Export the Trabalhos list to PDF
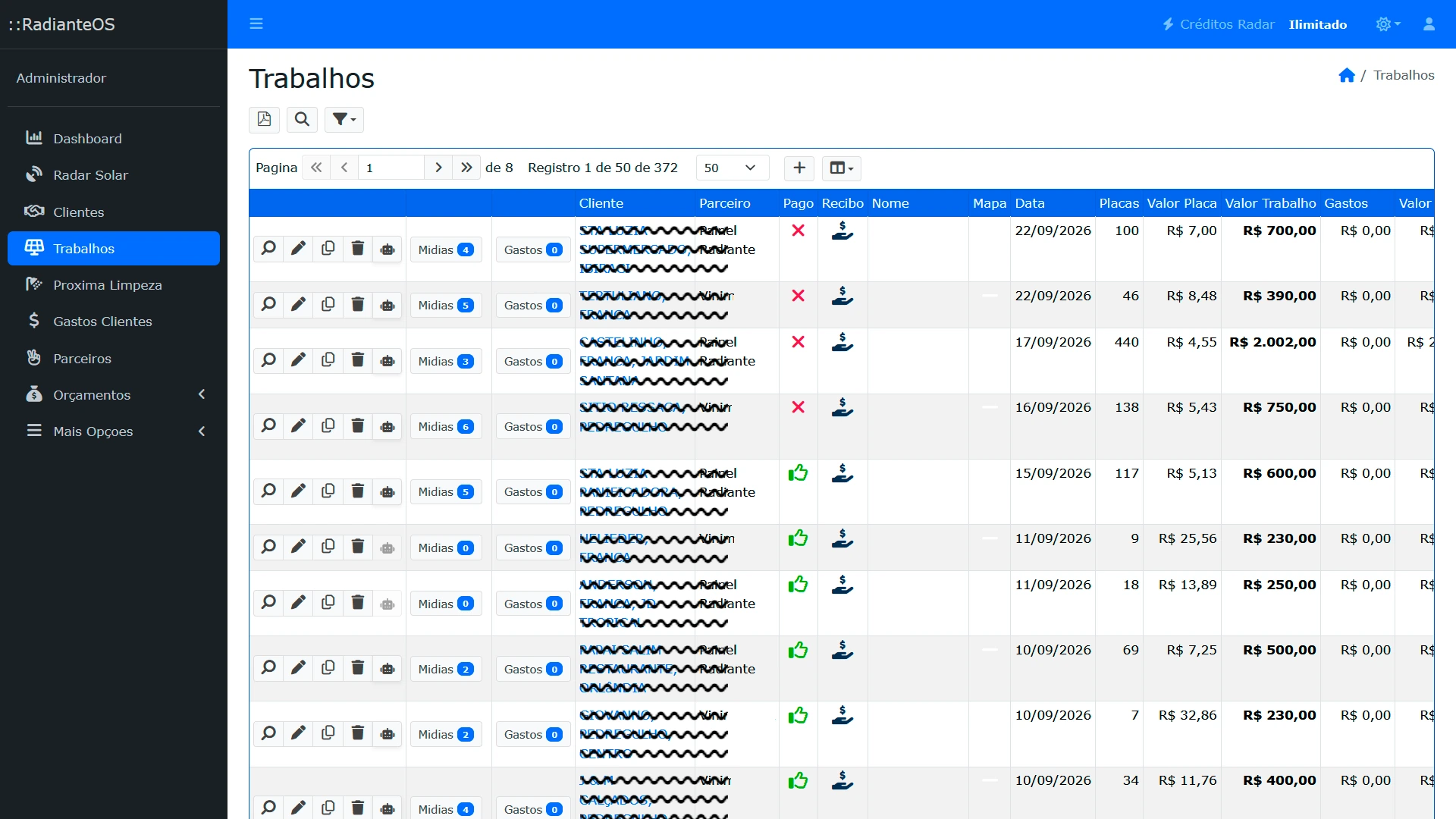1456x819 pixels. click(264, 119)
